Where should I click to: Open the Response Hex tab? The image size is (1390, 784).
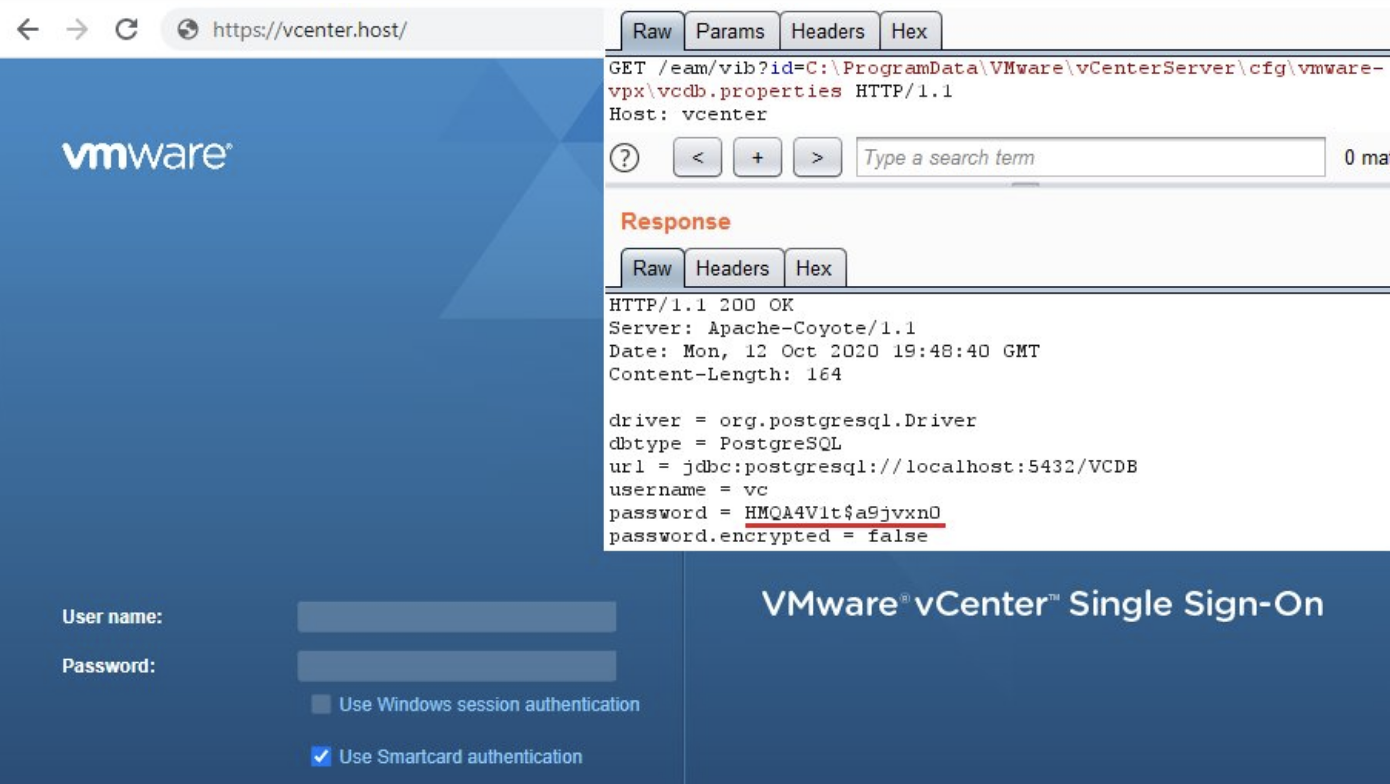814,268
